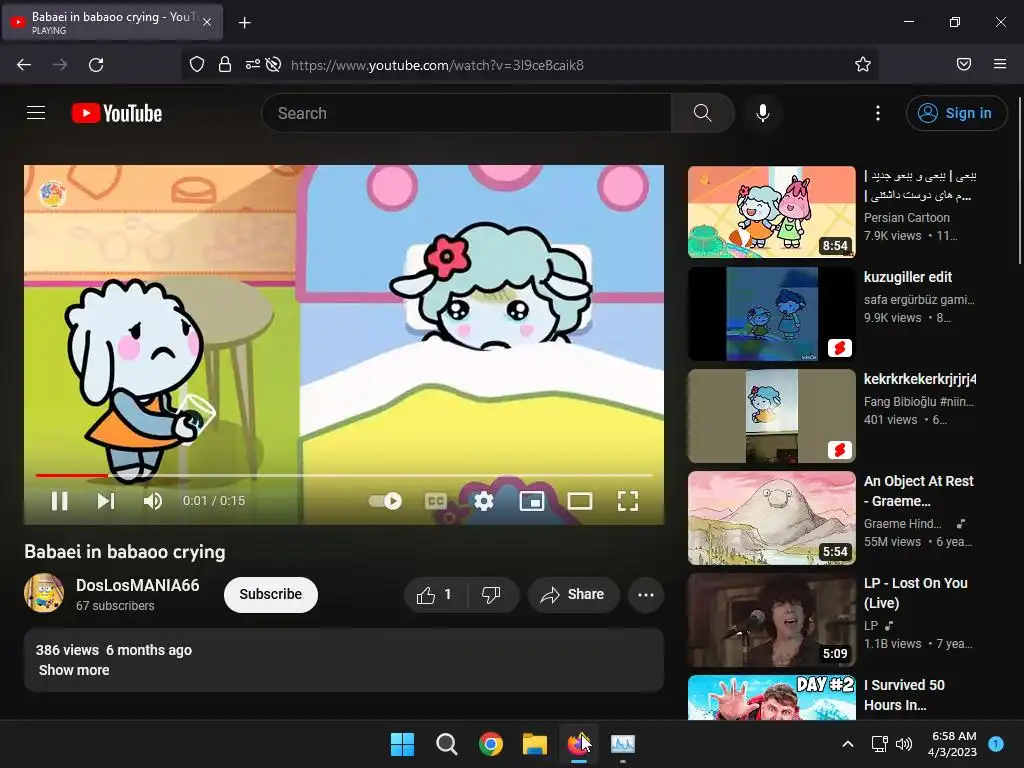Open File Explorer from taskbar
Screen dimensions: 1024x768
(x=535, y=744)
